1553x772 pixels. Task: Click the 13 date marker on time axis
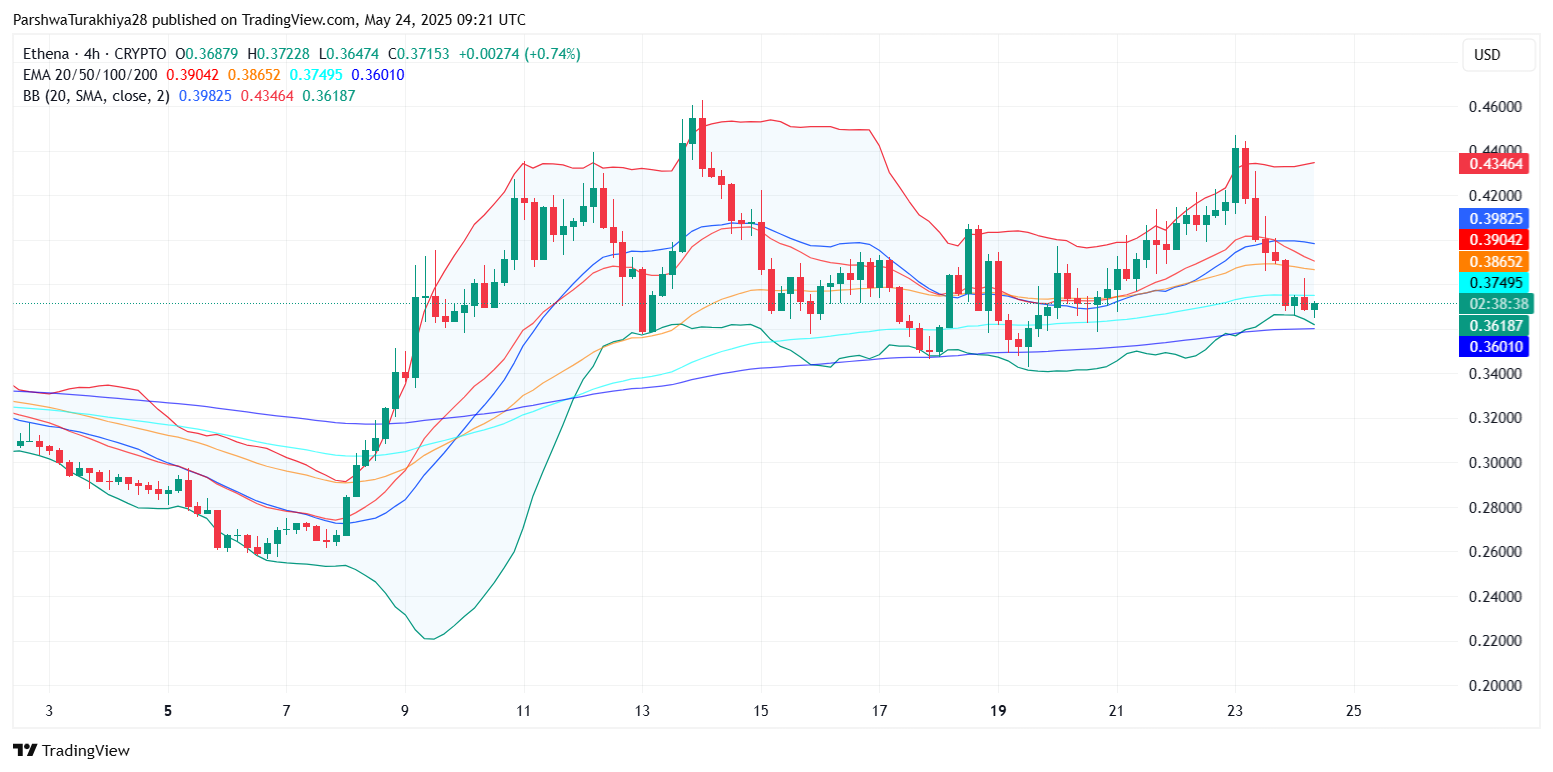coord(642,711)
